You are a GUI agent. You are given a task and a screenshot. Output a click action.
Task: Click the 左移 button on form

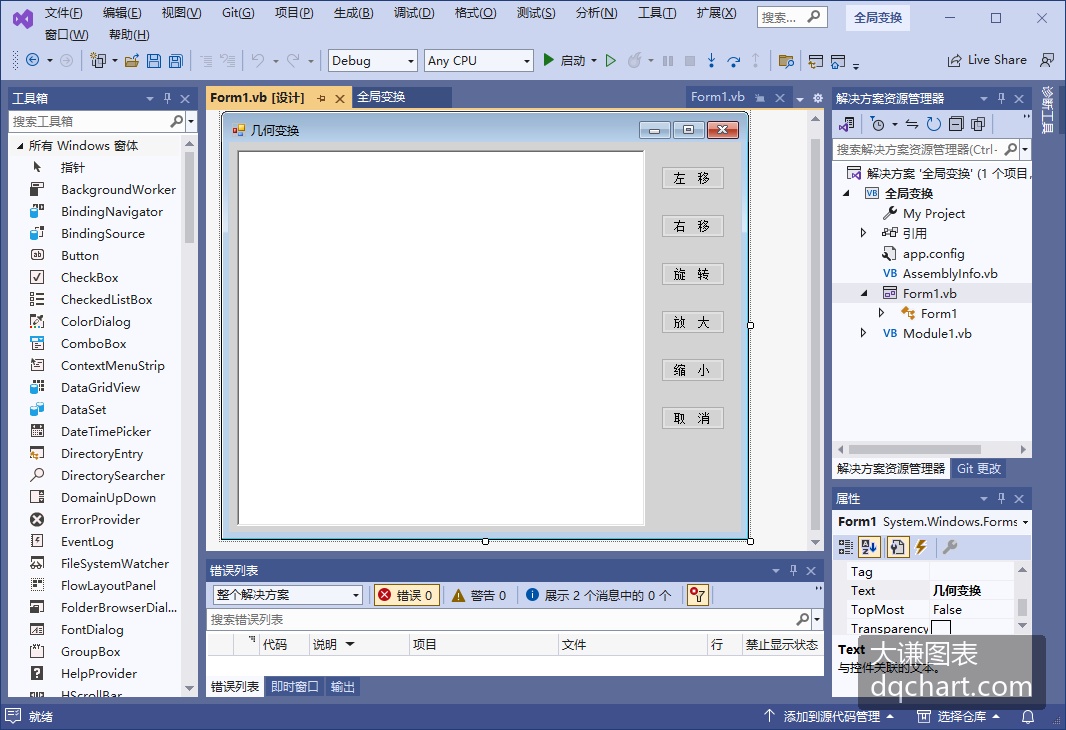[692, 178]
